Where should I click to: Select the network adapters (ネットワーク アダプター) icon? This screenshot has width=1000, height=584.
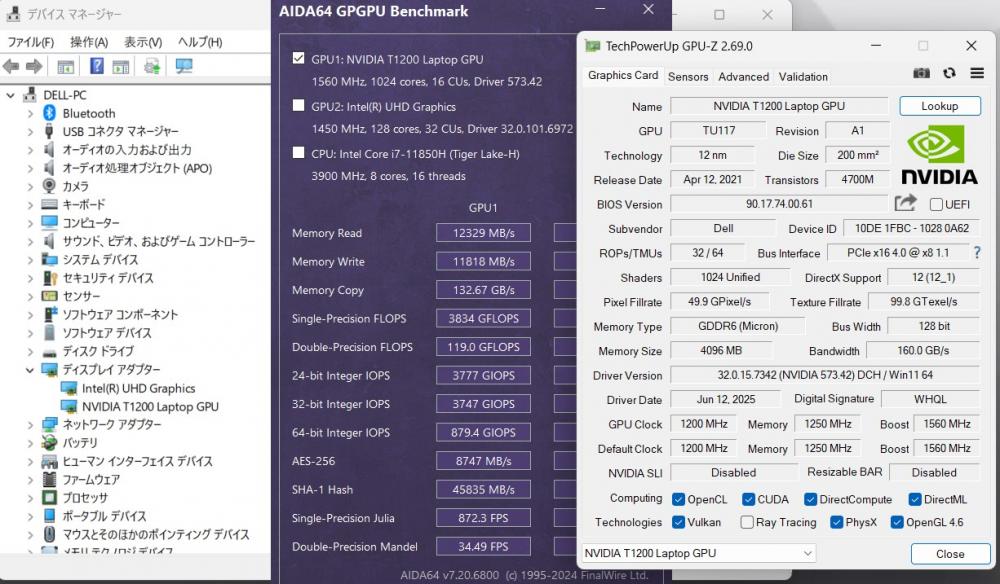click(x=49, y=425)
